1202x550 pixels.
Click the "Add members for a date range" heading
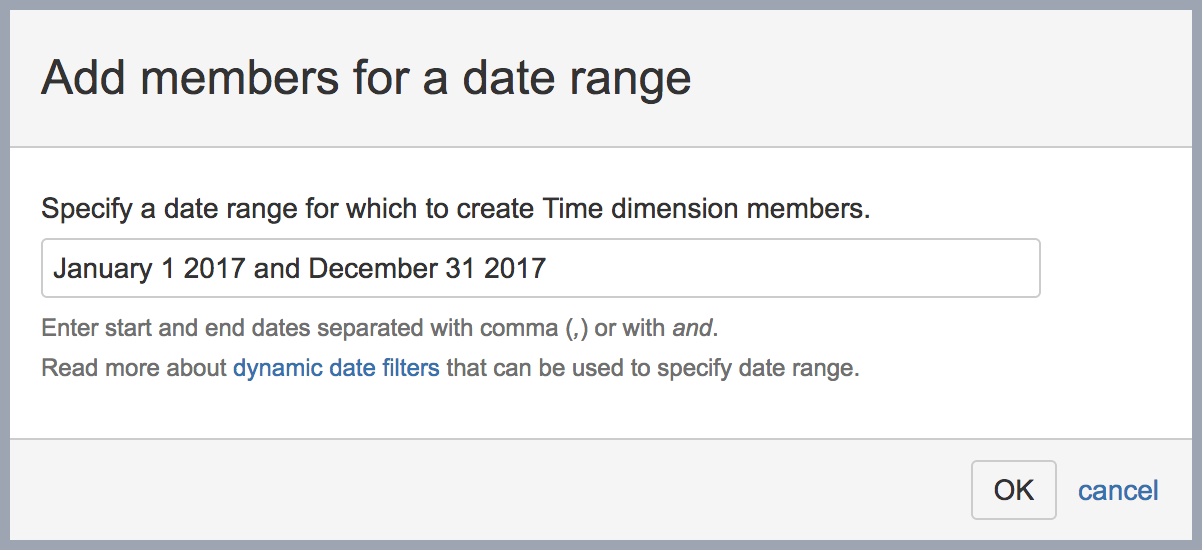click(366, 78)
